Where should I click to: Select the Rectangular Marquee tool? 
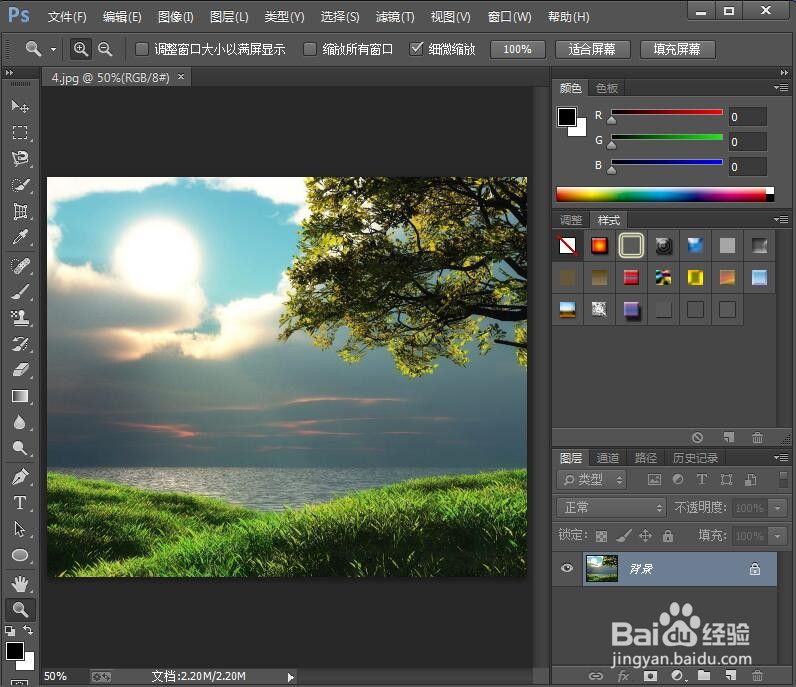(x=20, y=132)
